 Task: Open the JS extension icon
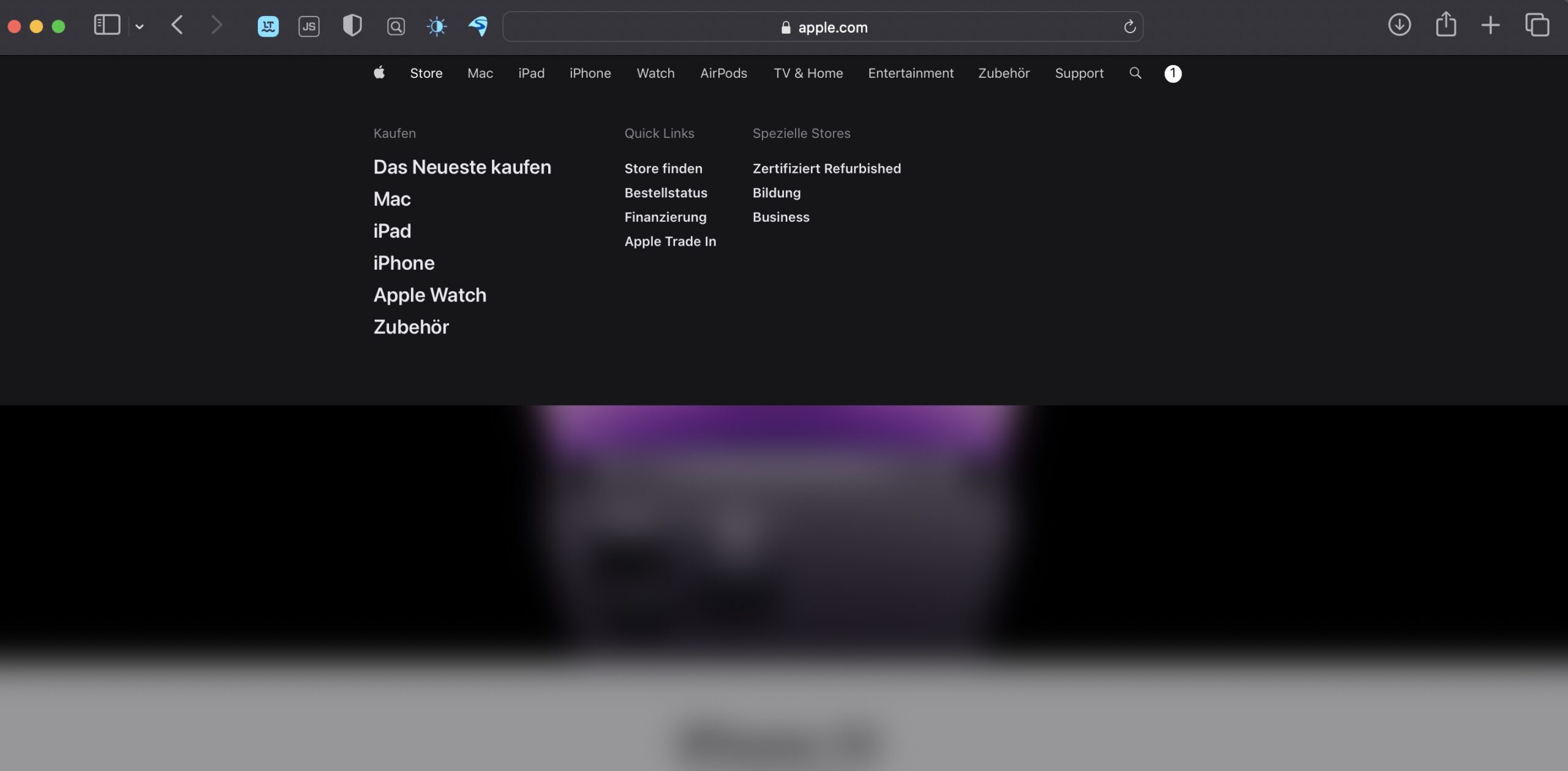309,26
